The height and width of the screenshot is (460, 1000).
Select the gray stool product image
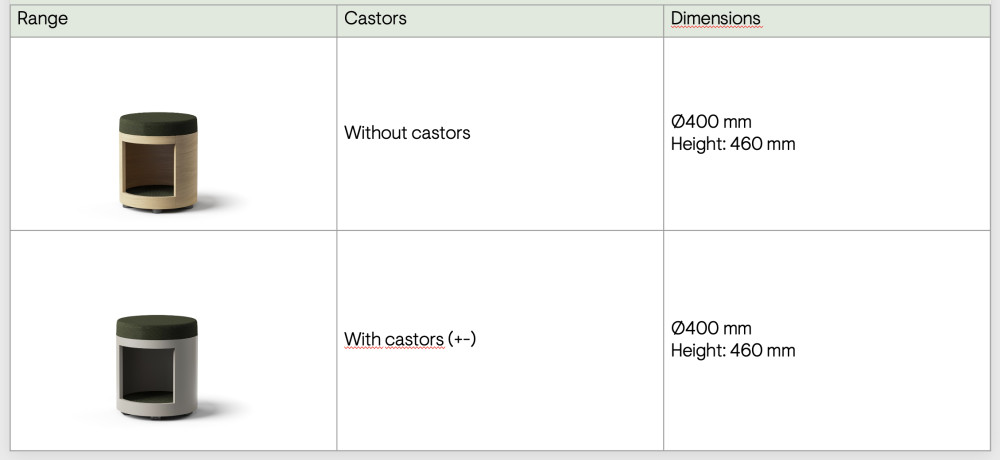tap(158, 367)
